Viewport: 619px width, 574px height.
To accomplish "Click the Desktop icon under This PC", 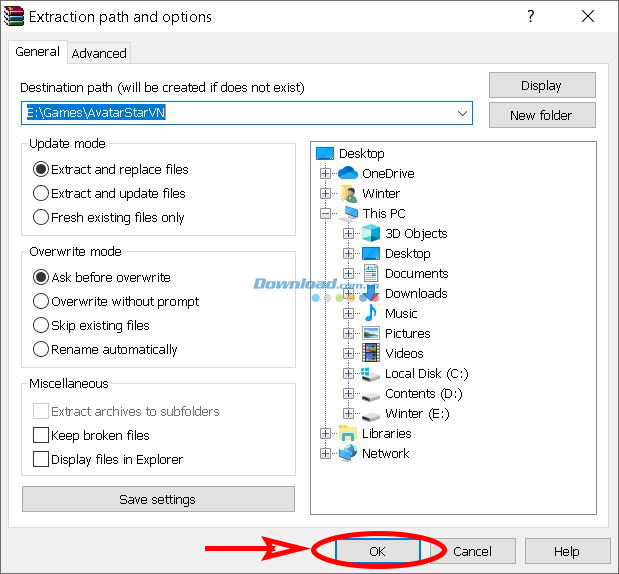I will pyautogui.click(x=371, y=253).
